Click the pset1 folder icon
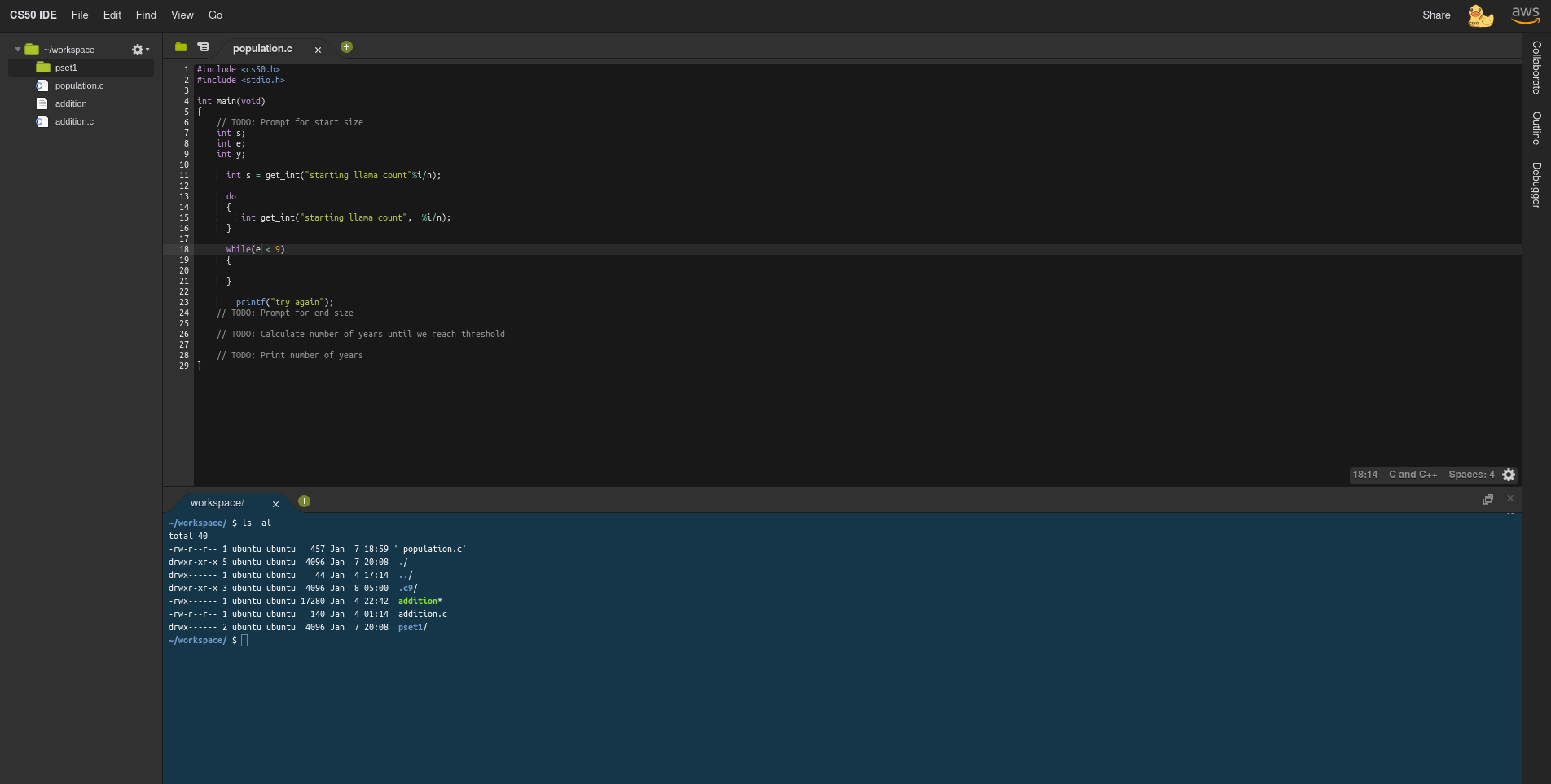Image resolution: width=1551 pixels, height=784 pixels. [43, 67]
